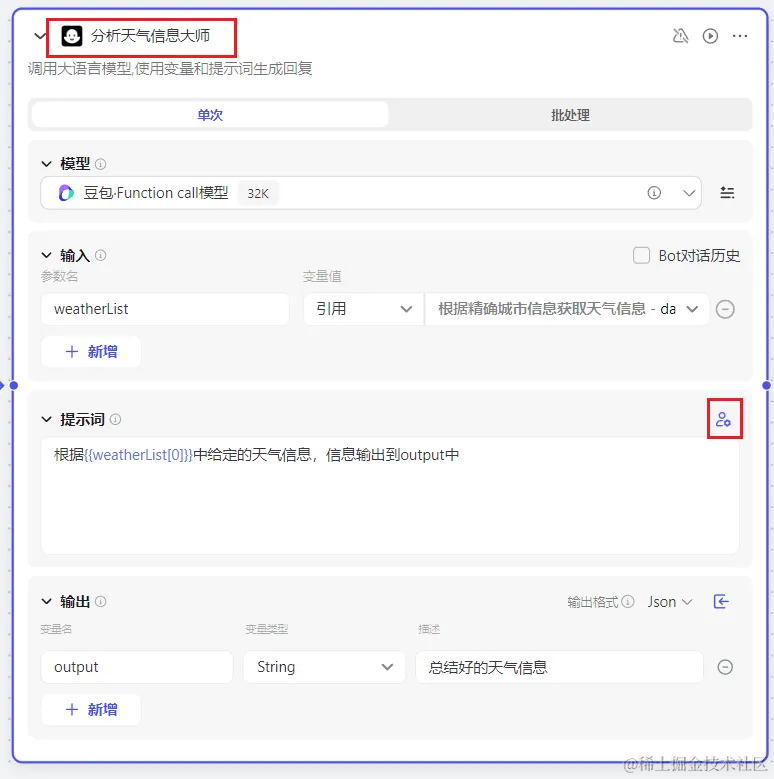Click the weatherList parameter name field
Image resolution: width=774 pixels, height=779 pixels.
pos(164,309)
